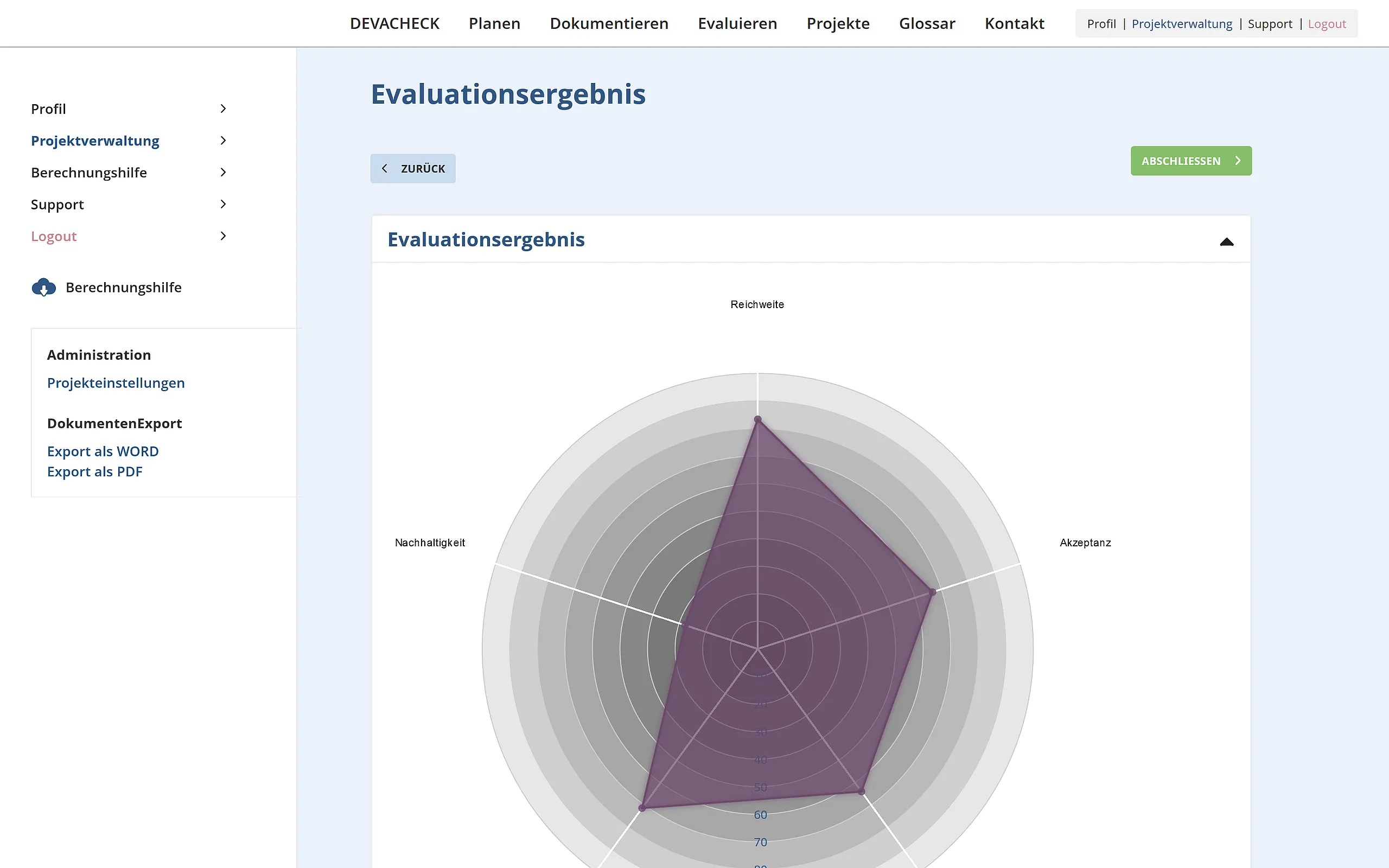Expand the Projektverwaltung sidebar chevron
The image size is (1389, 868).
click(224, 141)
